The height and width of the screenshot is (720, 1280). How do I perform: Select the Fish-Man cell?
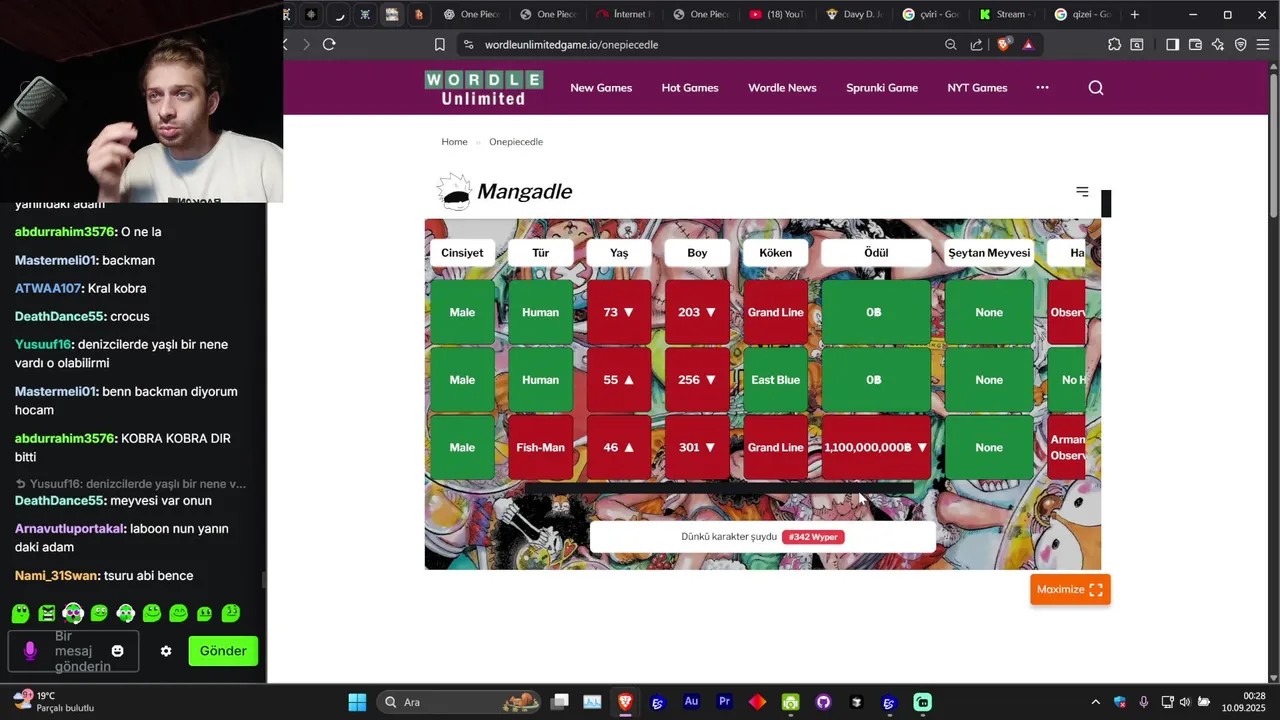pos(540,447)
